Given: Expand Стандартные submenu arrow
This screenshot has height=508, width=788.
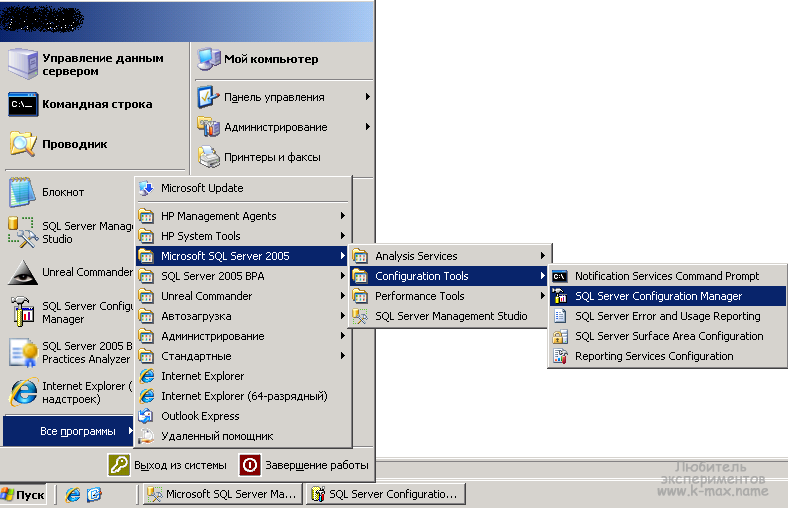Looking at the screenshot, I should (343, 356).
